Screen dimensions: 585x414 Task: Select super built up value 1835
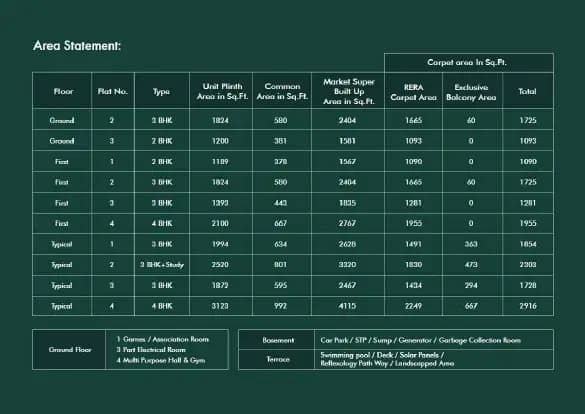347,203
